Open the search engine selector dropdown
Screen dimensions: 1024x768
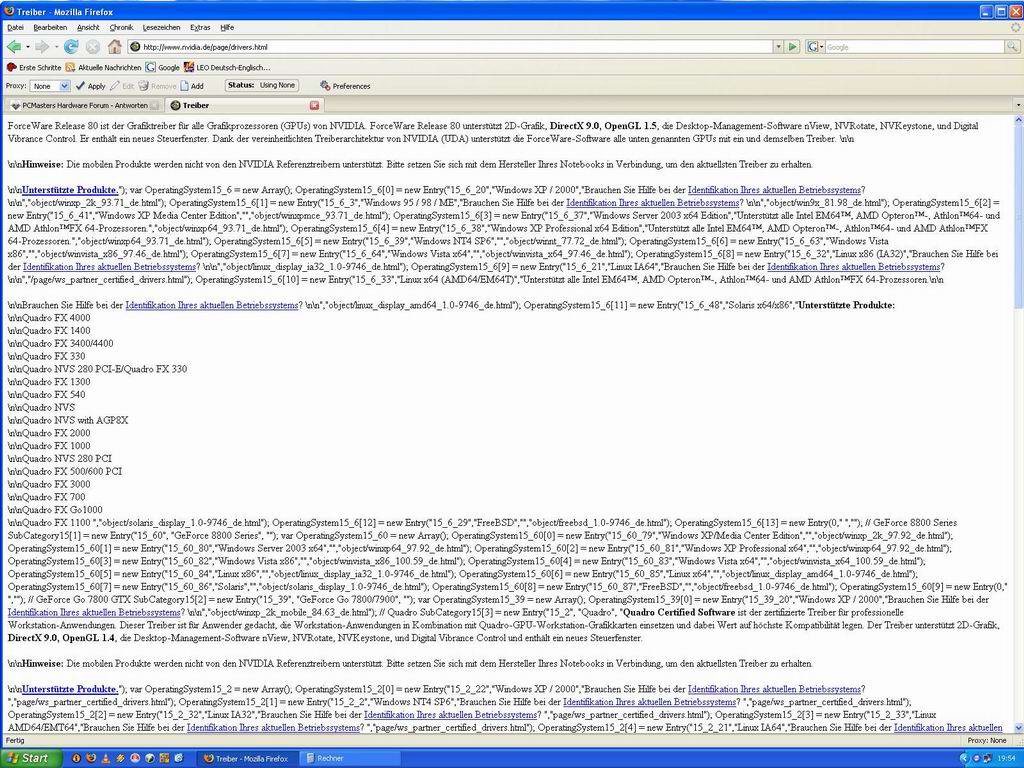tap(816, 47)
